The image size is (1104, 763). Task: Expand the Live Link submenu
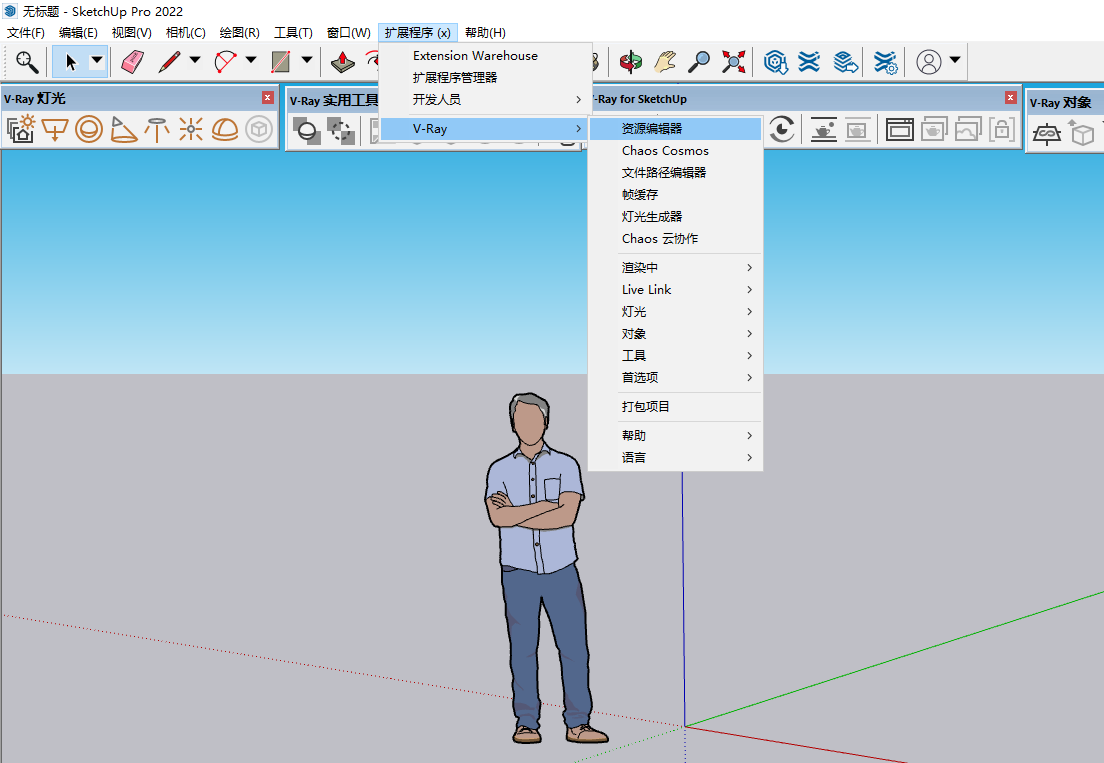675,289
